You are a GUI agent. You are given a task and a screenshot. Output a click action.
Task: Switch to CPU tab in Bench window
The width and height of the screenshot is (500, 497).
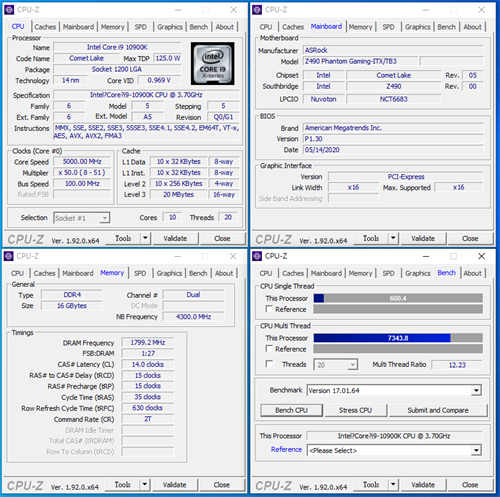pos(266,273)
